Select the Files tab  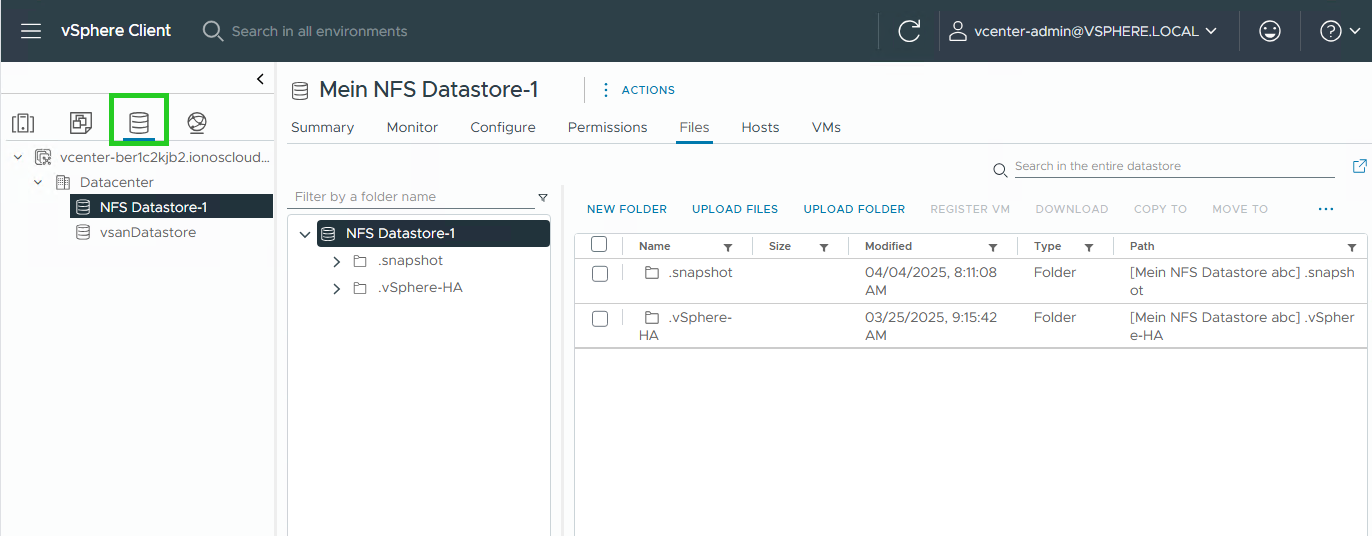(x=694, y=127)
